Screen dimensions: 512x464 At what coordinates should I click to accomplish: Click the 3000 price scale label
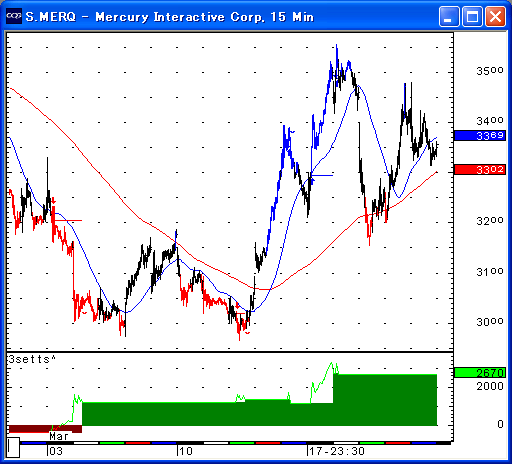click(x=490, y=322)
